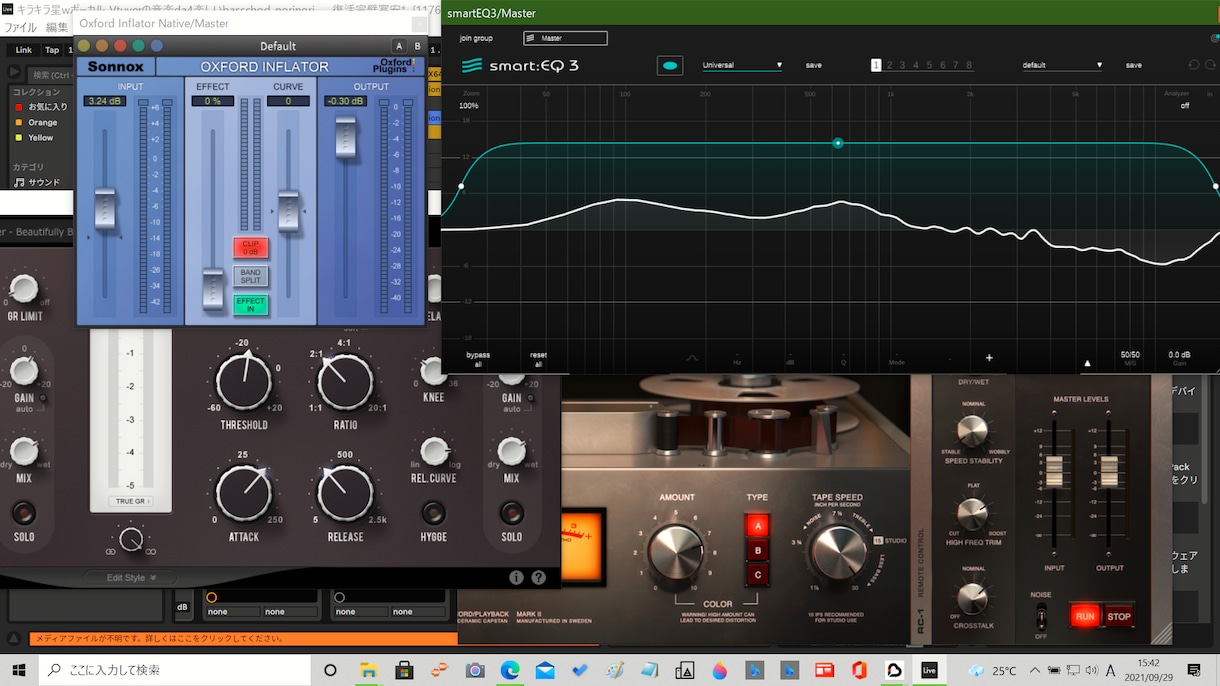Screen dimensions: 1220x686
Task: Open Ableton Live from the taskbar
Action: 929,670
